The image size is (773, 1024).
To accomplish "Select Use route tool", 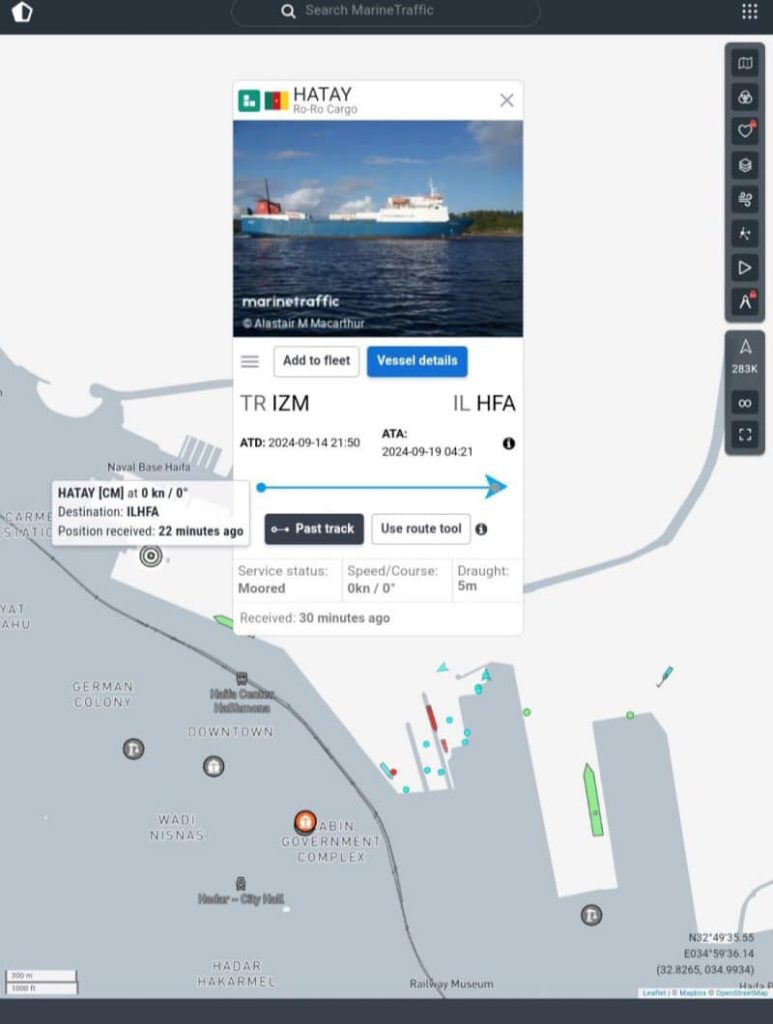I will [421, 529].
